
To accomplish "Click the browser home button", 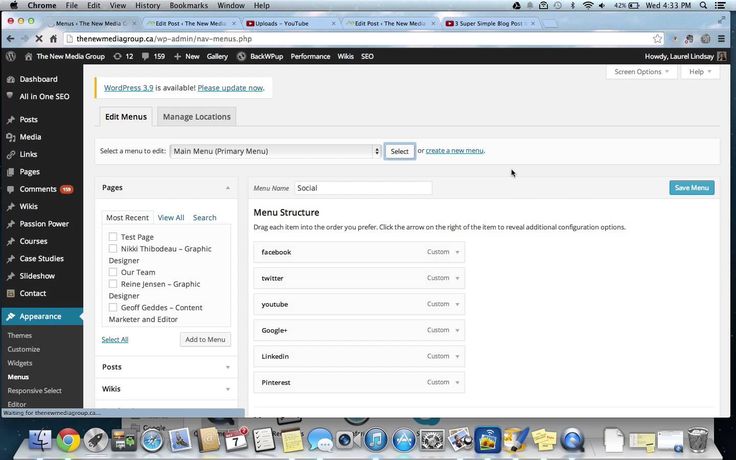I will pos(54,38).
